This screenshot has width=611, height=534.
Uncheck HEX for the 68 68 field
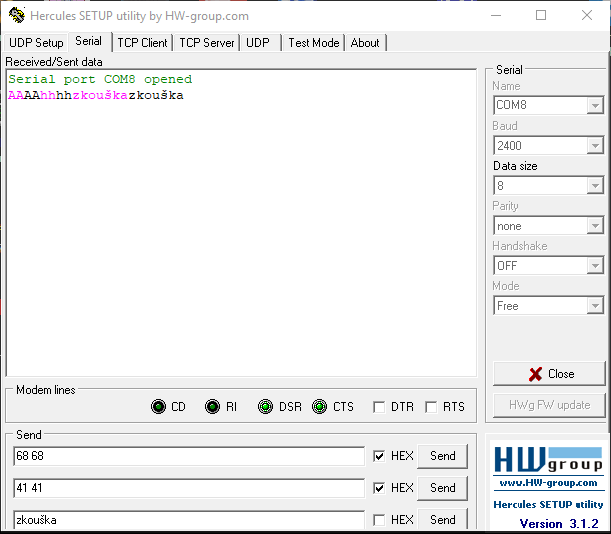click(379, 456)
